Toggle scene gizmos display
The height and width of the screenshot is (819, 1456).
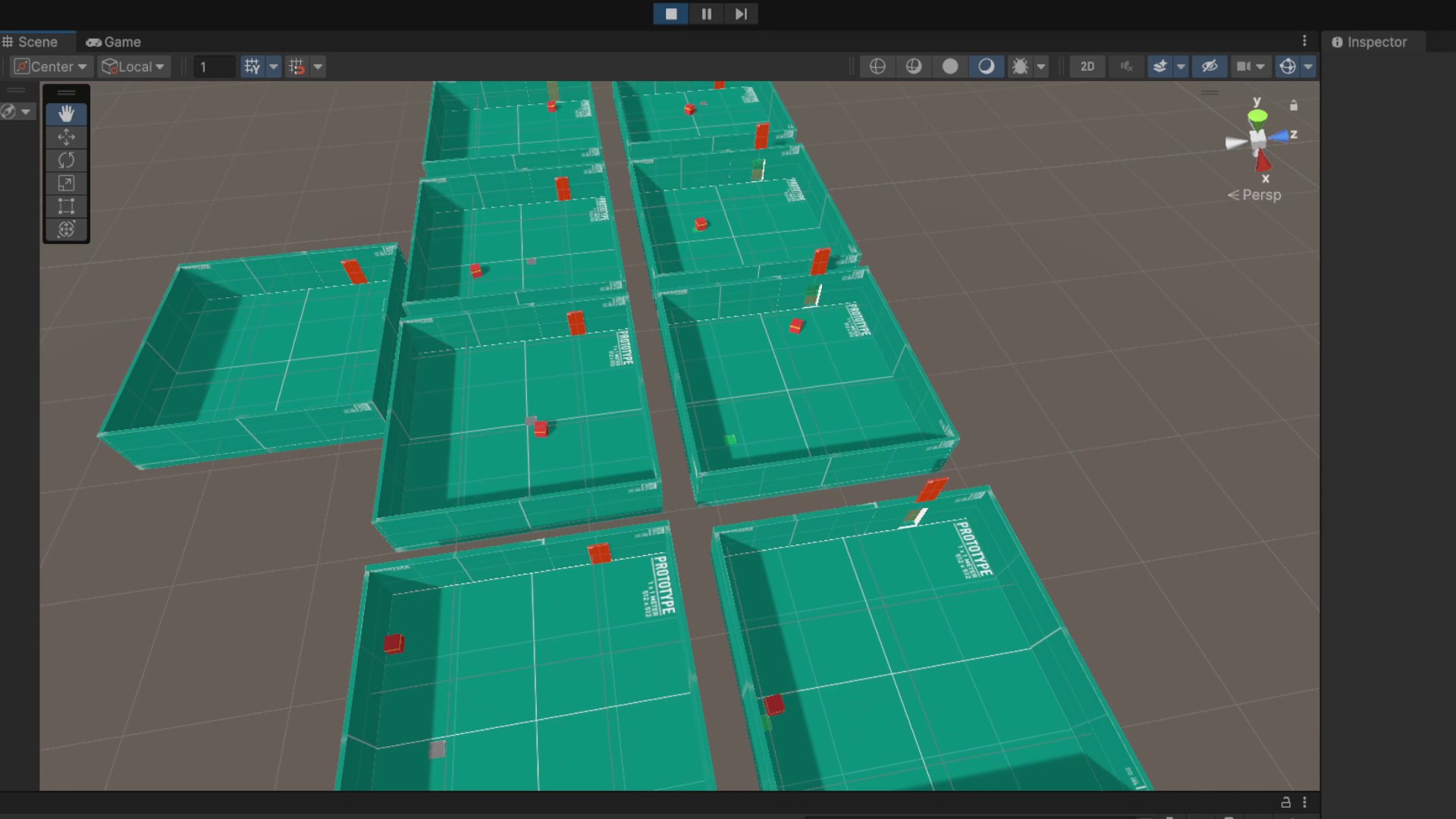[x=1288, y=67]
